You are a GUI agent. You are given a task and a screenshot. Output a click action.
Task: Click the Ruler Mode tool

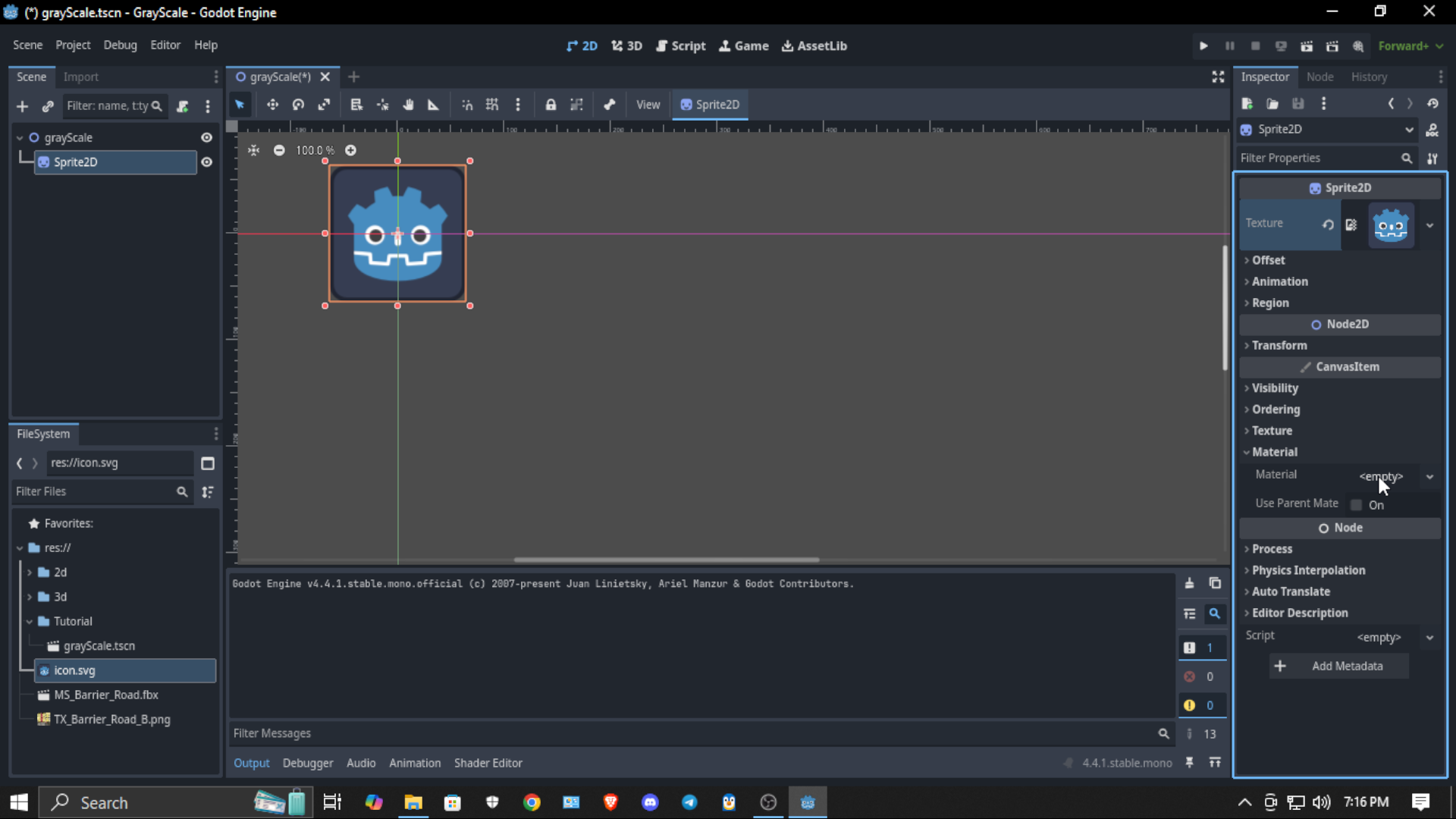433,105
